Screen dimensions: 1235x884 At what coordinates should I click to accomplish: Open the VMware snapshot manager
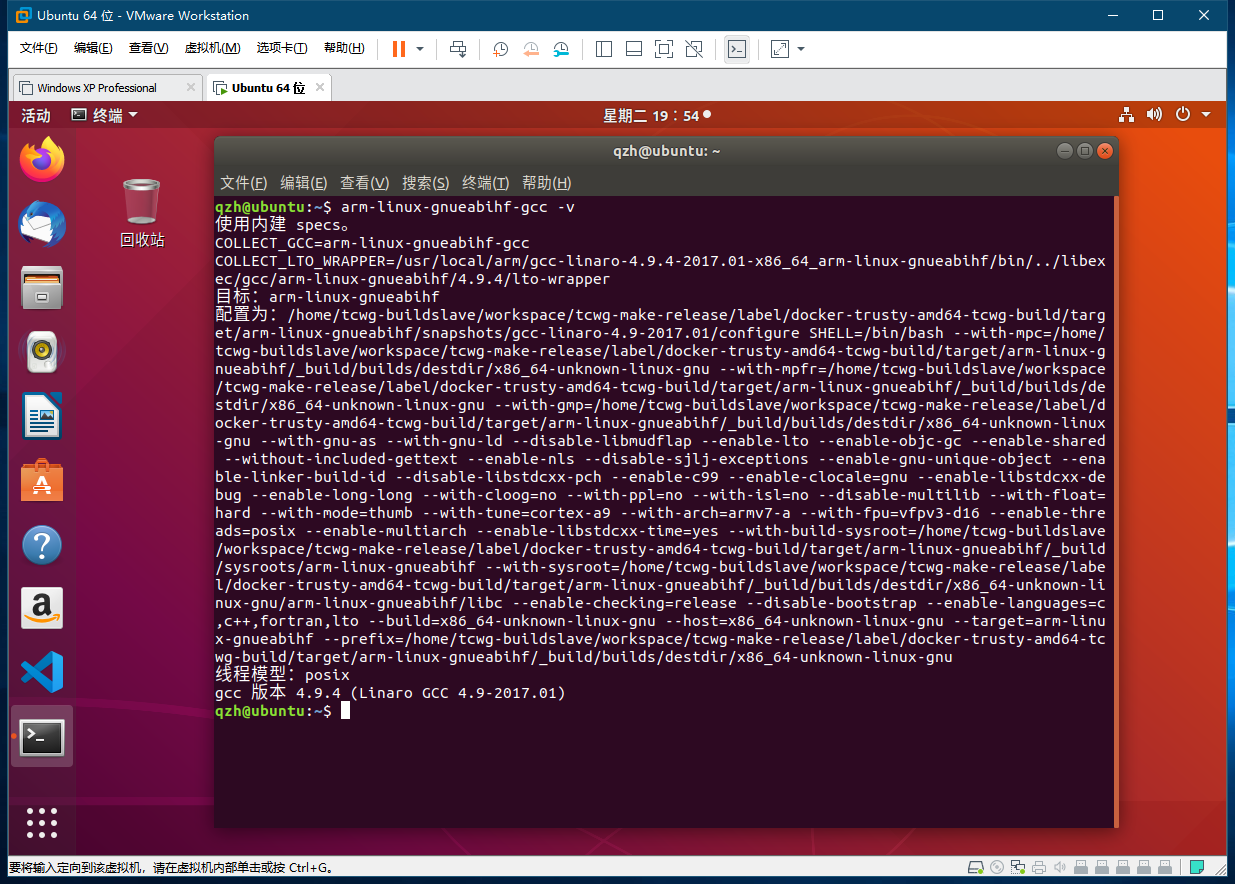pyautogui.click(x=562, y=49)
